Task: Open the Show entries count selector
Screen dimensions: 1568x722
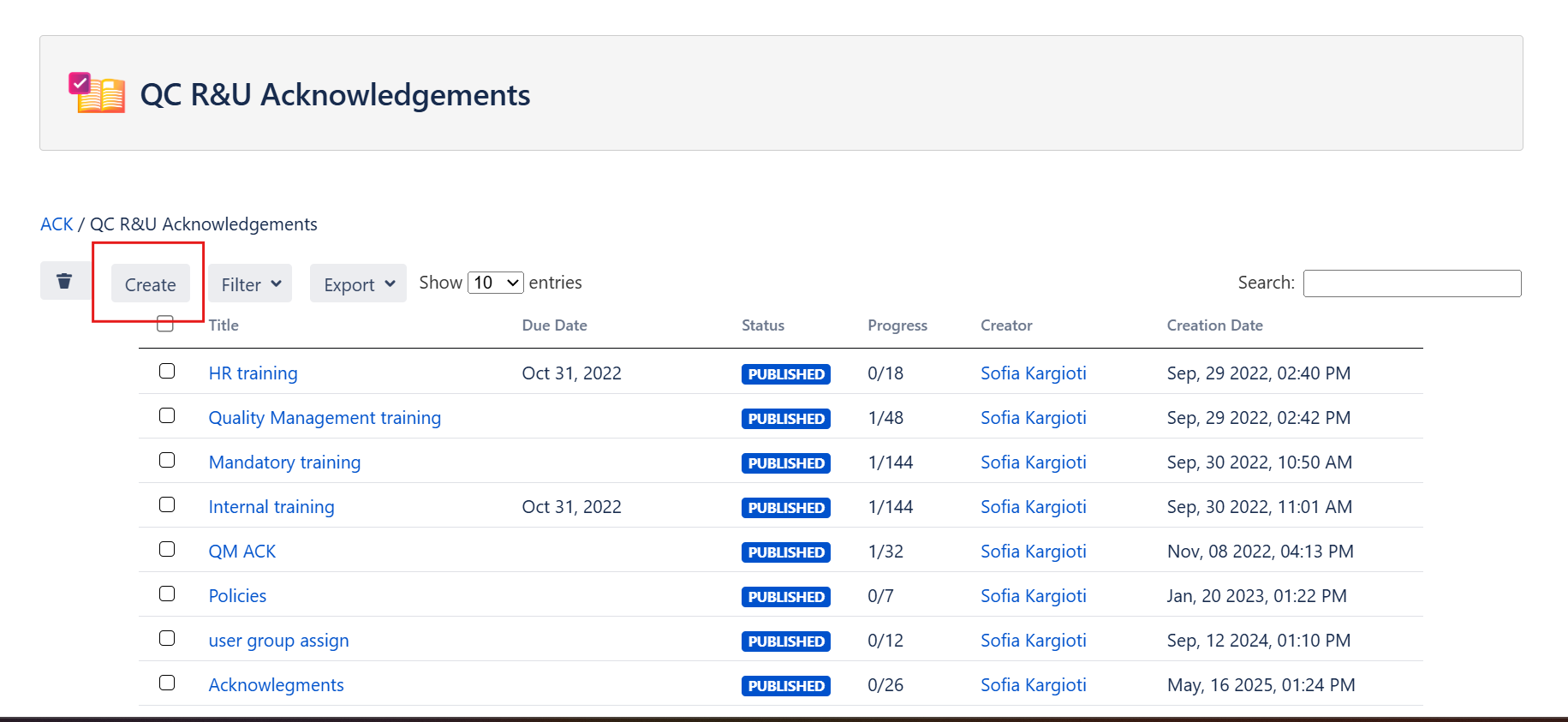Action: [496, 283]
